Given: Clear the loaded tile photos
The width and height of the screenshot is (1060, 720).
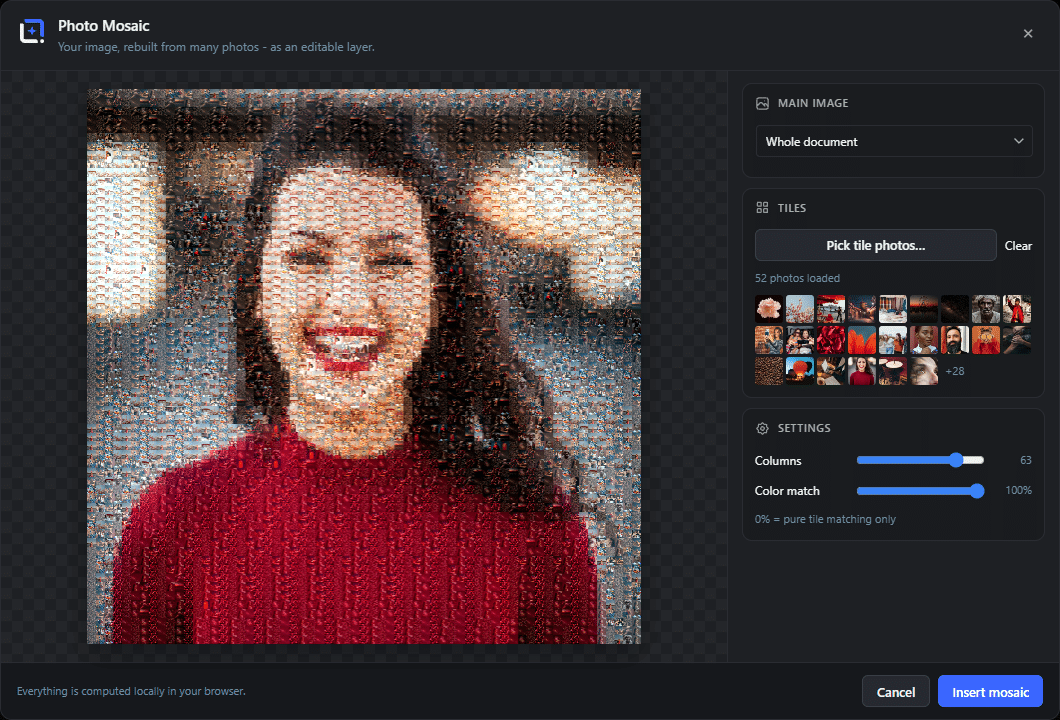Looking at the screenshot, I should 1018,246.
